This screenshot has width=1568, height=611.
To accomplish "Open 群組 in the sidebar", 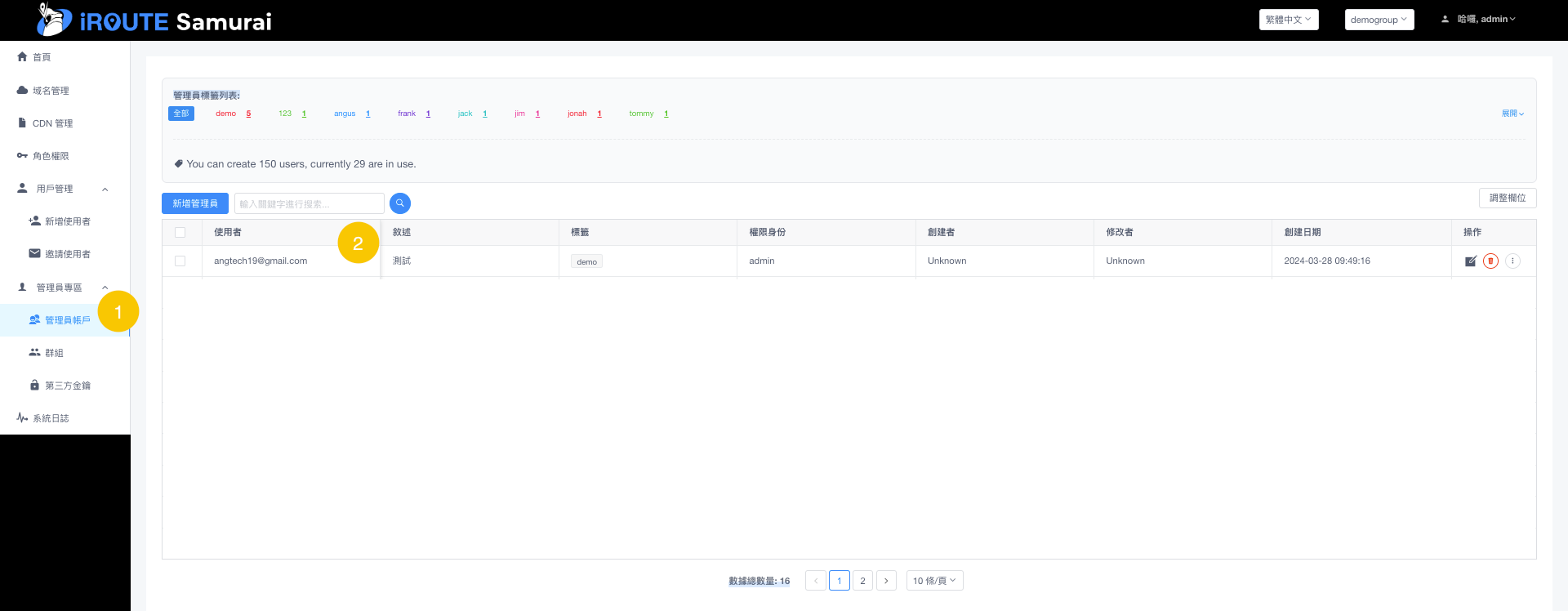I will [x=54, y=353].
